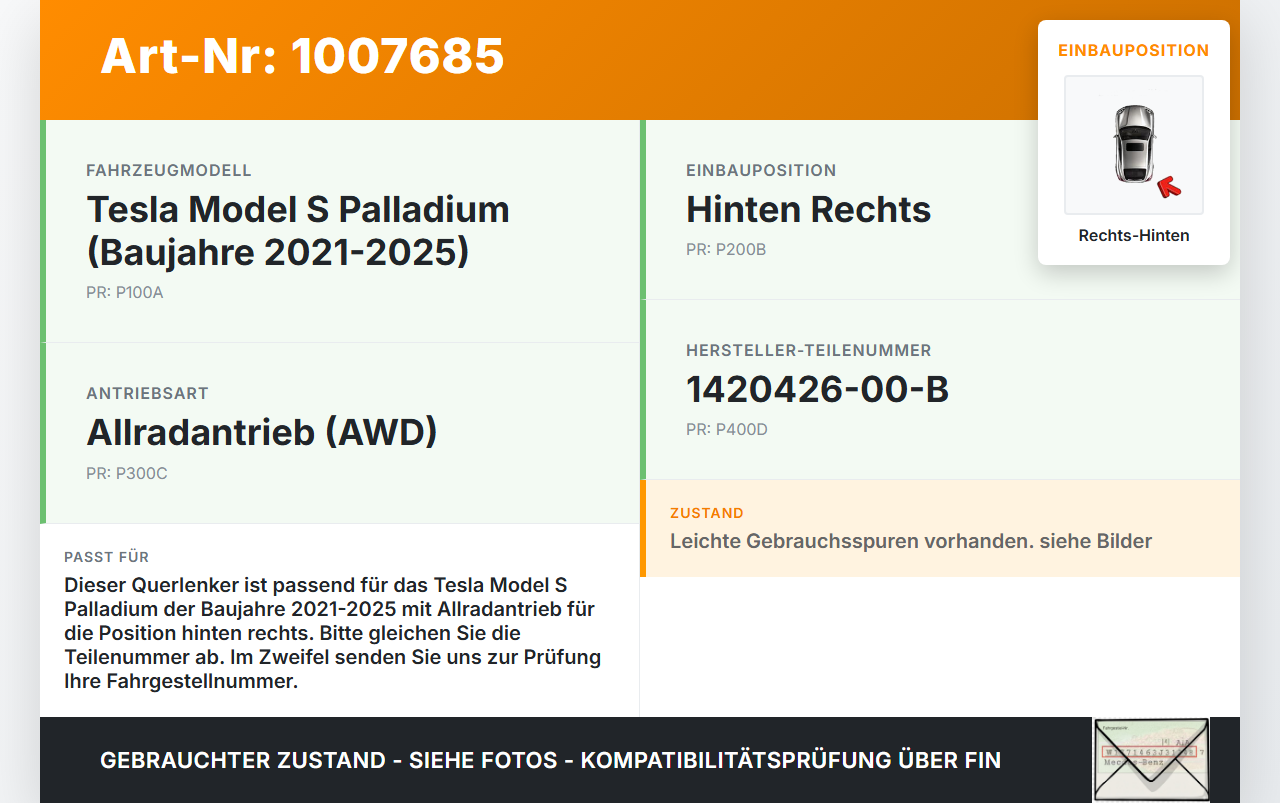Click the Tesla Model S Palladium model text
The width and height of the screenshot is (1280, 803).
pos(298,231)
